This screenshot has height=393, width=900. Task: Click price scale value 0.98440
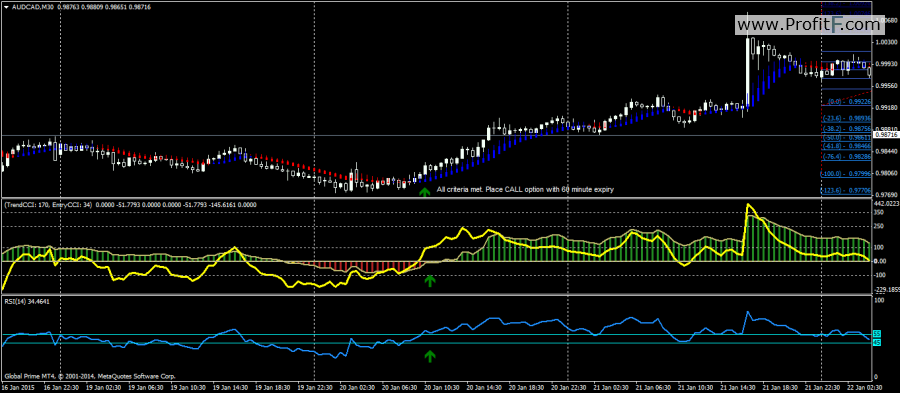pos(885,151)
